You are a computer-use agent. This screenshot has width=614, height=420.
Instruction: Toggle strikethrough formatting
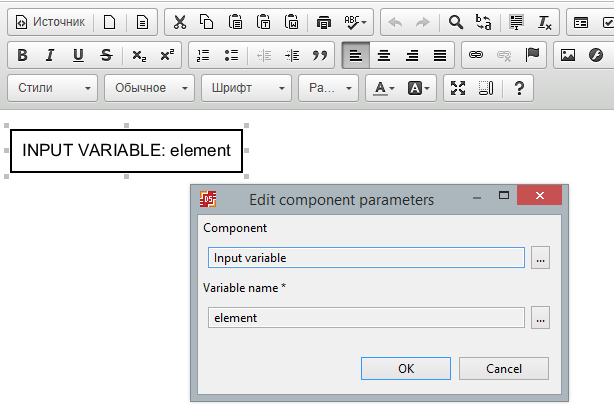click(106, 55)
